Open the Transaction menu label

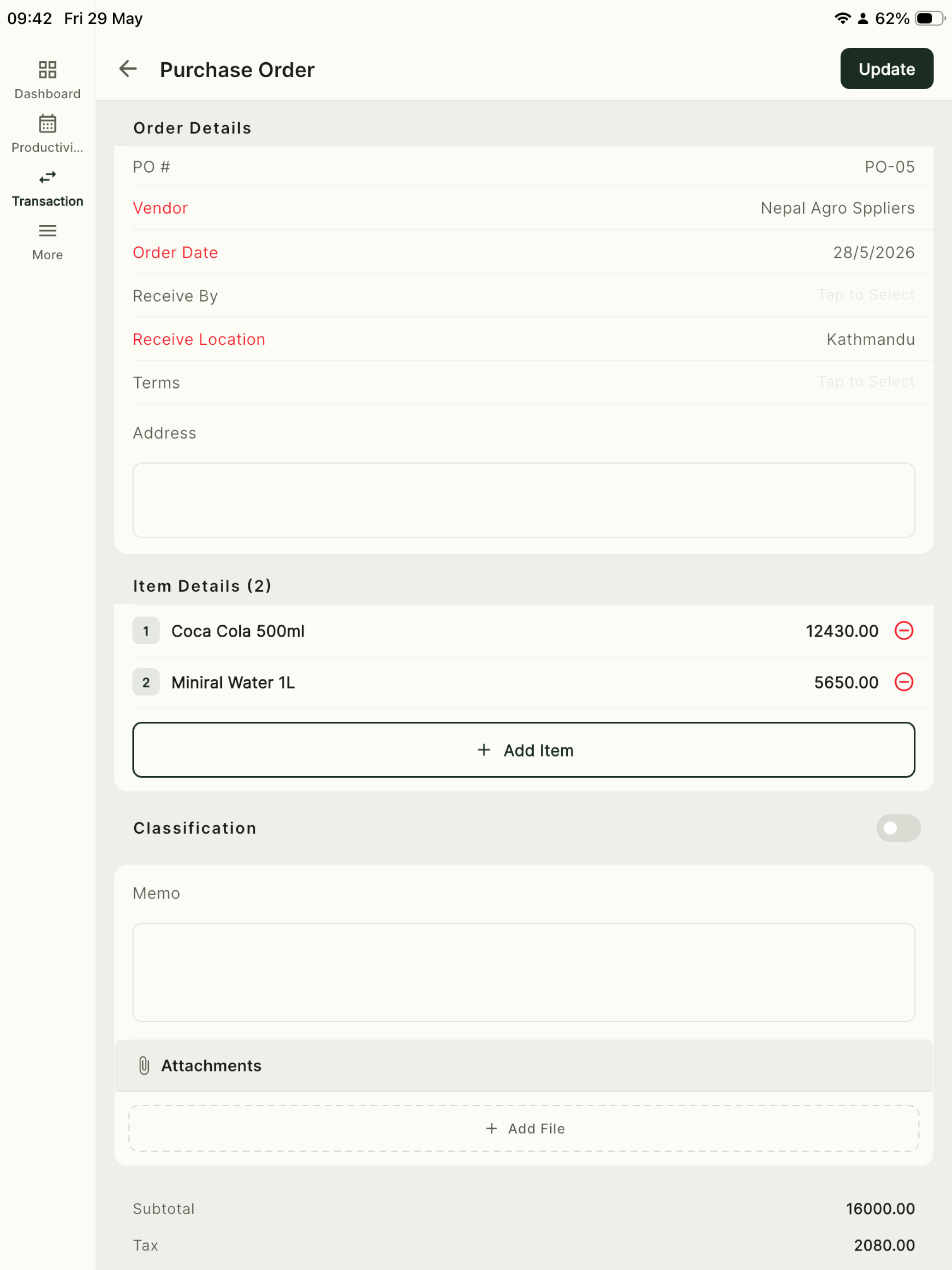click(48, 201)
